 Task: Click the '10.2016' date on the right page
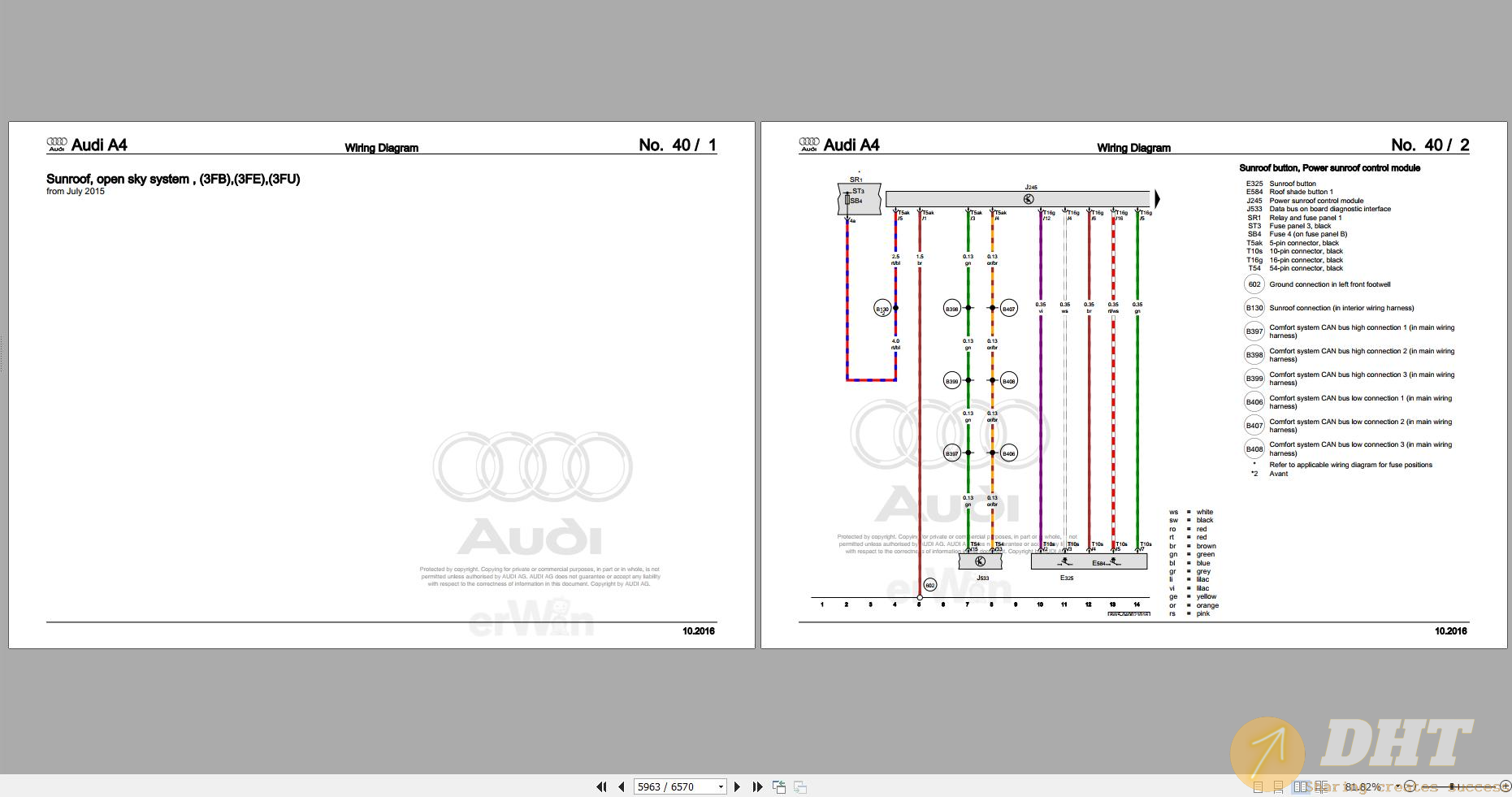tap(1451, 631)
